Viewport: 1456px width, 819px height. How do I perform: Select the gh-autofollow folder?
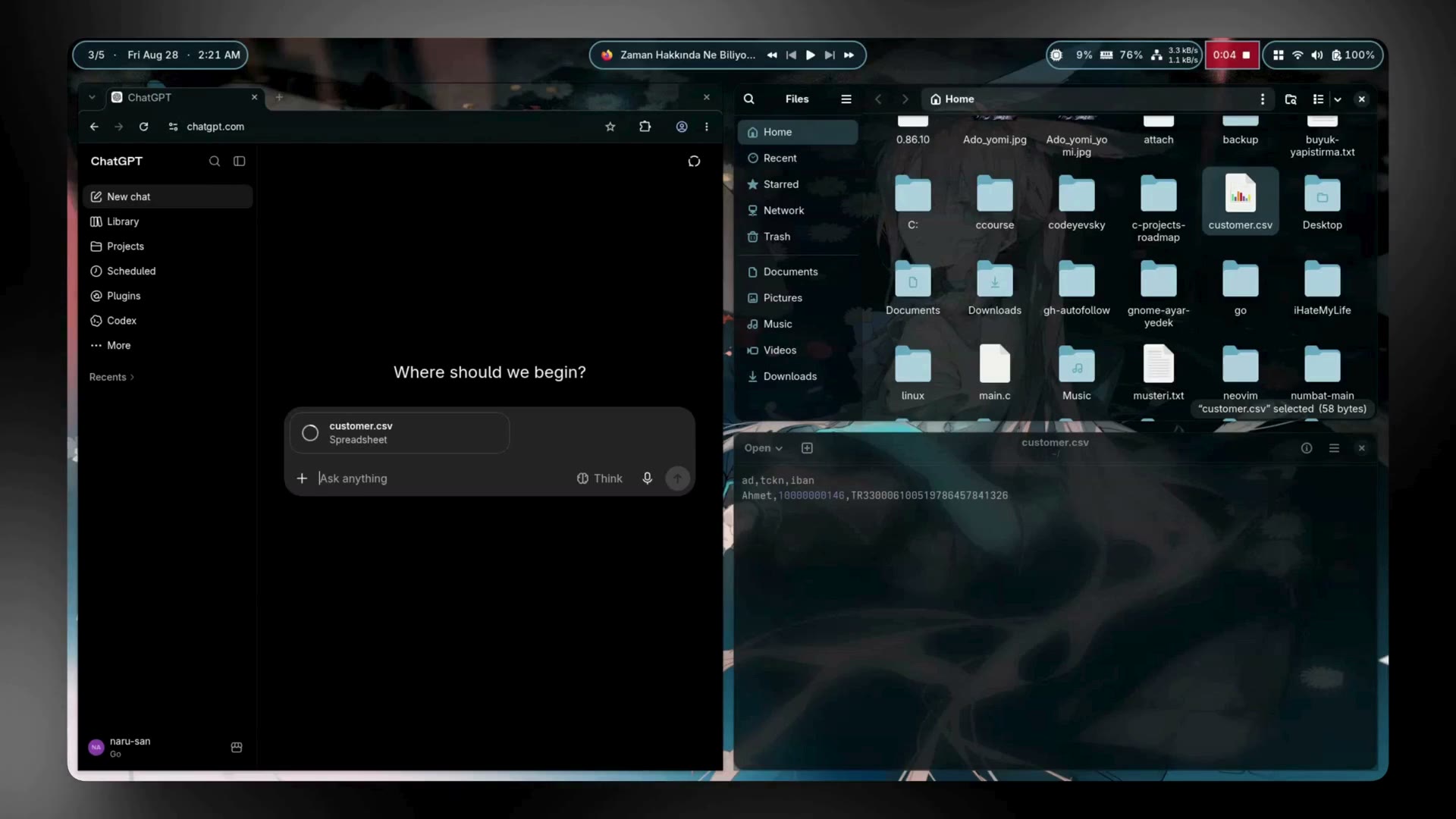[1077, 287]
